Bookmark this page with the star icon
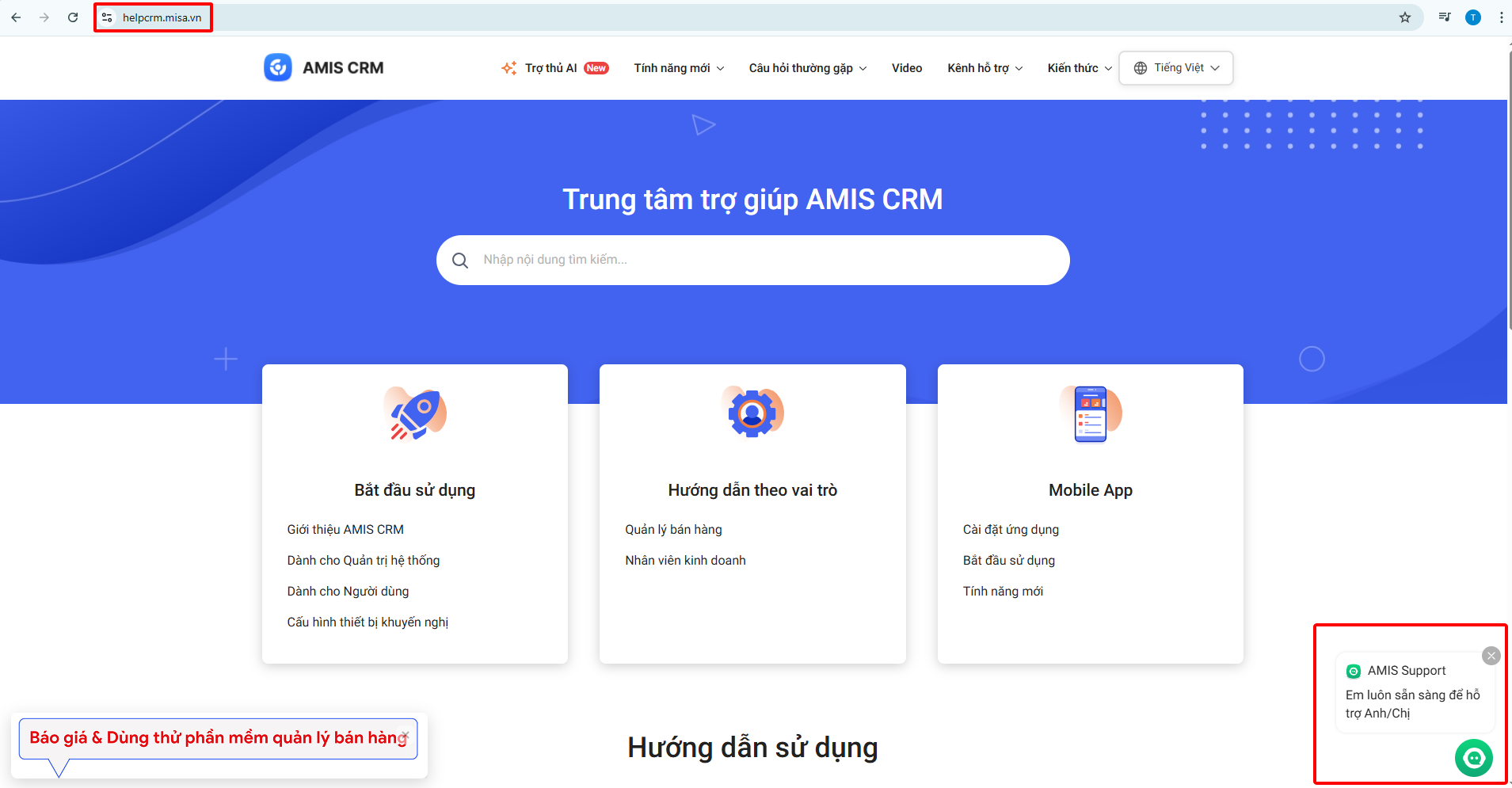Screen dimensions: 1512x788 (x=1405, y=17)
